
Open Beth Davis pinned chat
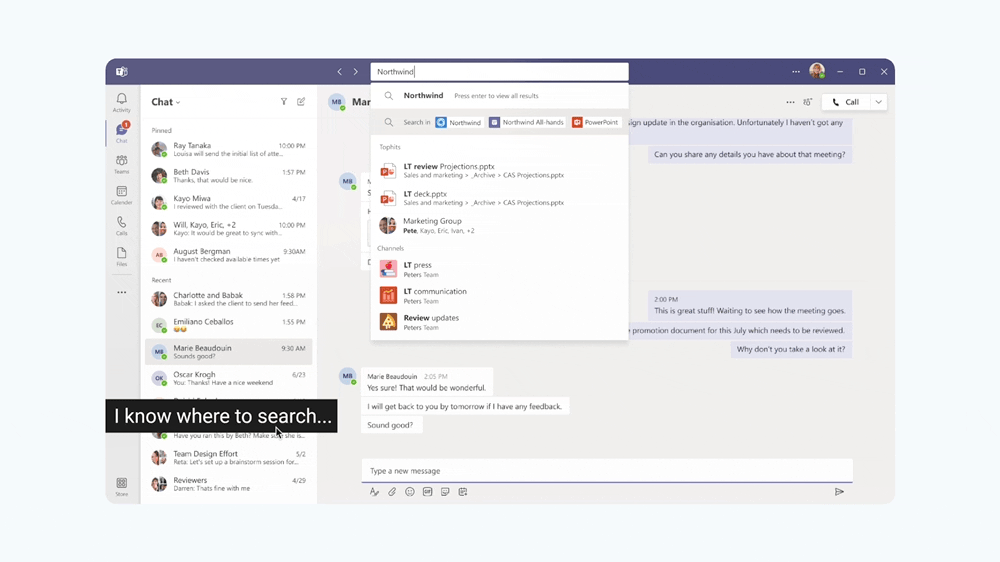[x=228, y=175]
